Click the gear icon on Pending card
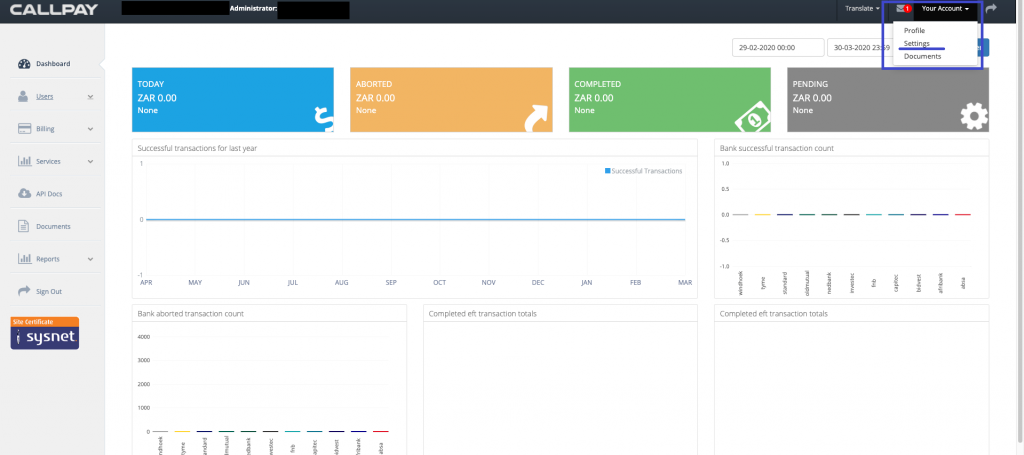 tap(972, 117)
